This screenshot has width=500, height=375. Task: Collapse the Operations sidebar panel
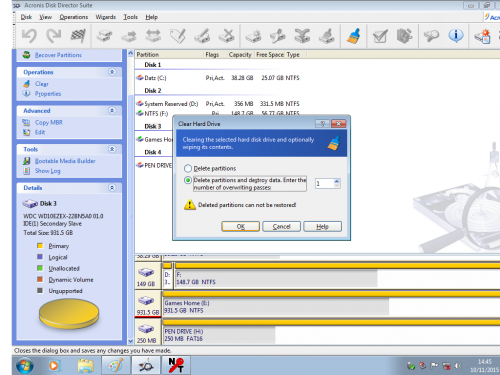112,72
